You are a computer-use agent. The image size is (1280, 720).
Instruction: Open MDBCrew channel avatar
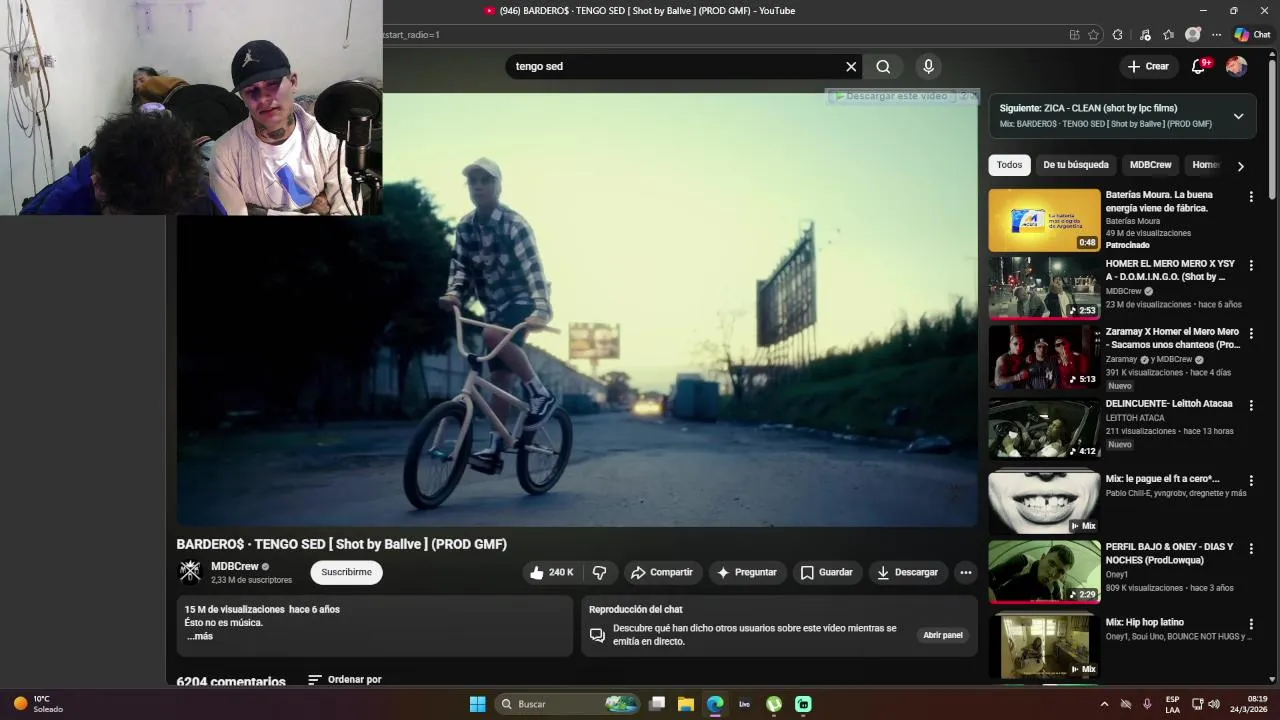[189, 572]
